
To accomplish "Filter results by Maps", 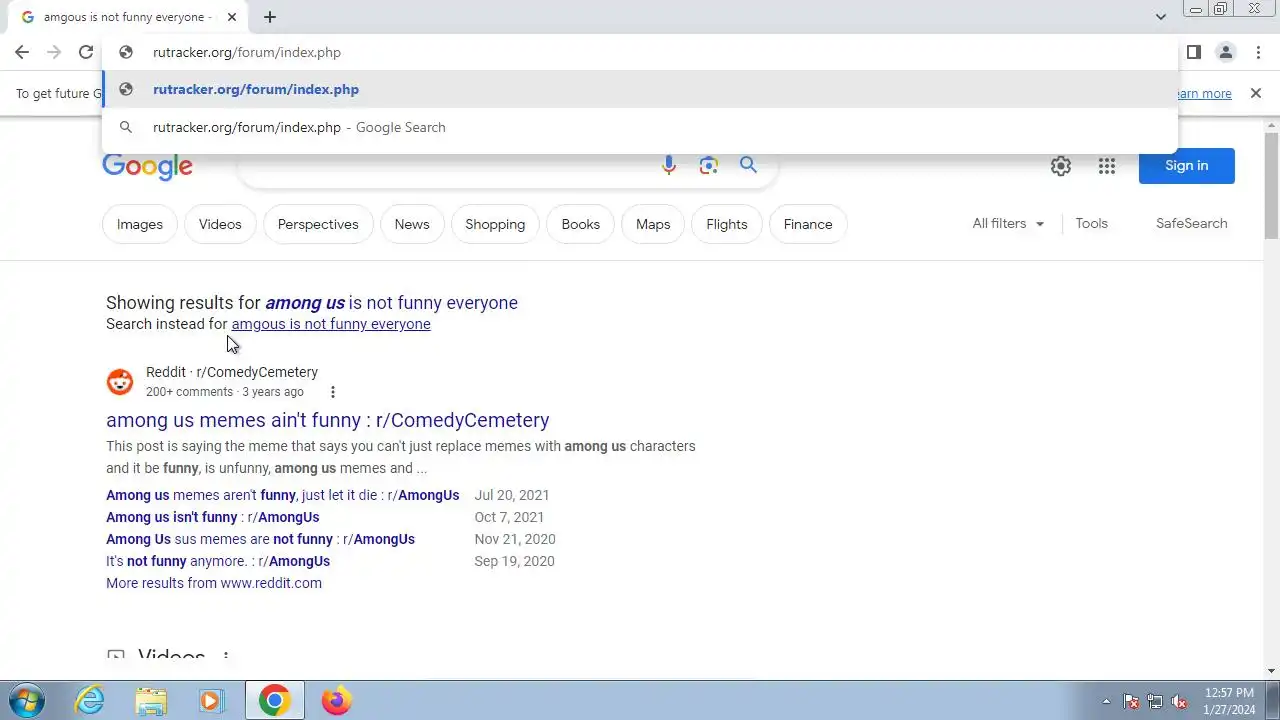I will coord(653,224).
